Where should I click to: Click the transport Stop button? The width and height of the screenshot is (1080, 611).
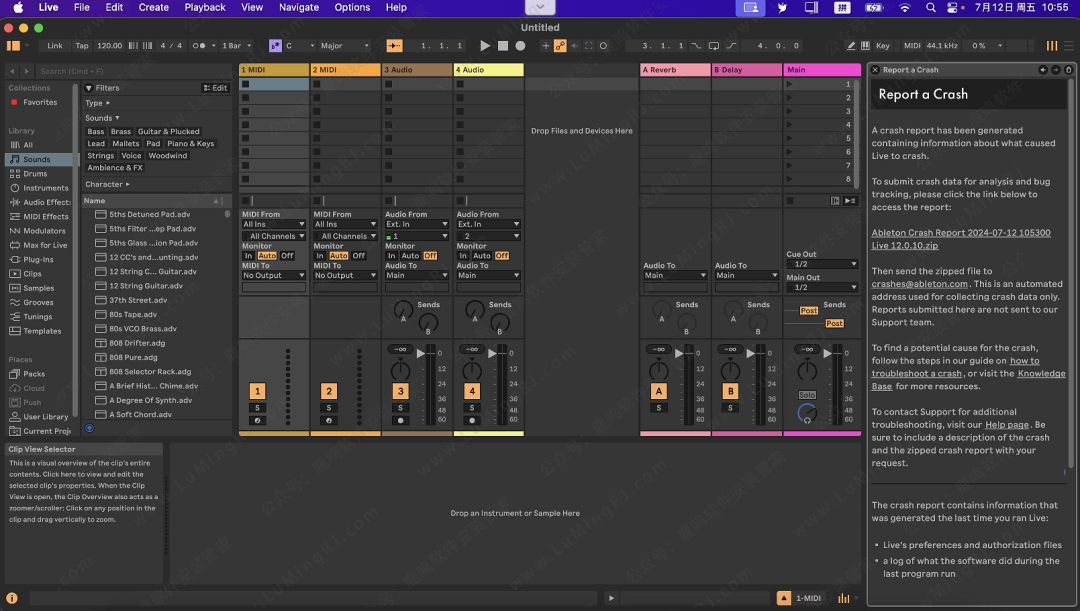pos(503,46)
